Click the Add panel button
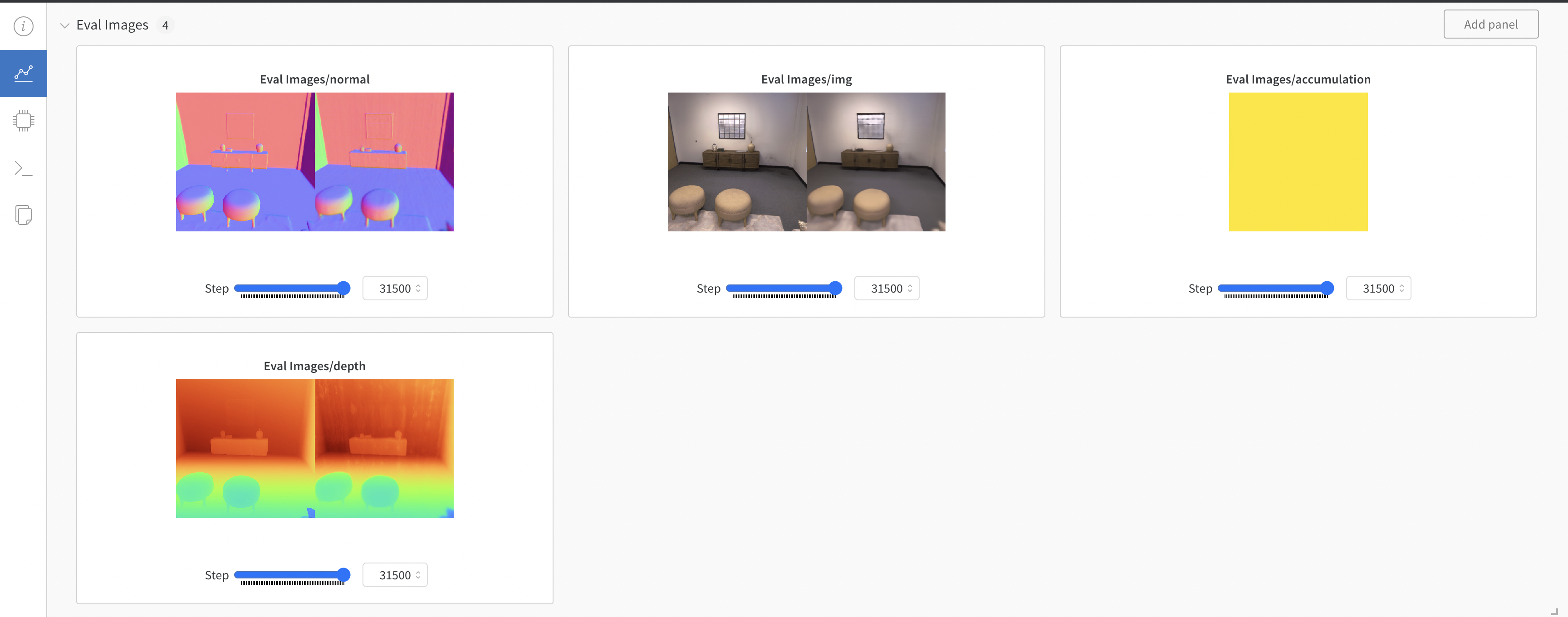Image resolution: width=1568 pixels, height=617 pixels. (x=1491, y=24)
